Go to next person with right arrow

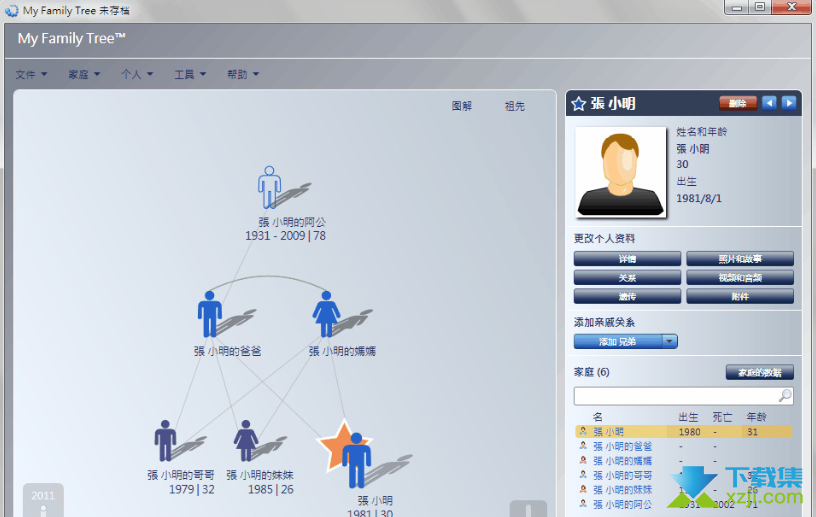(789, 103)
